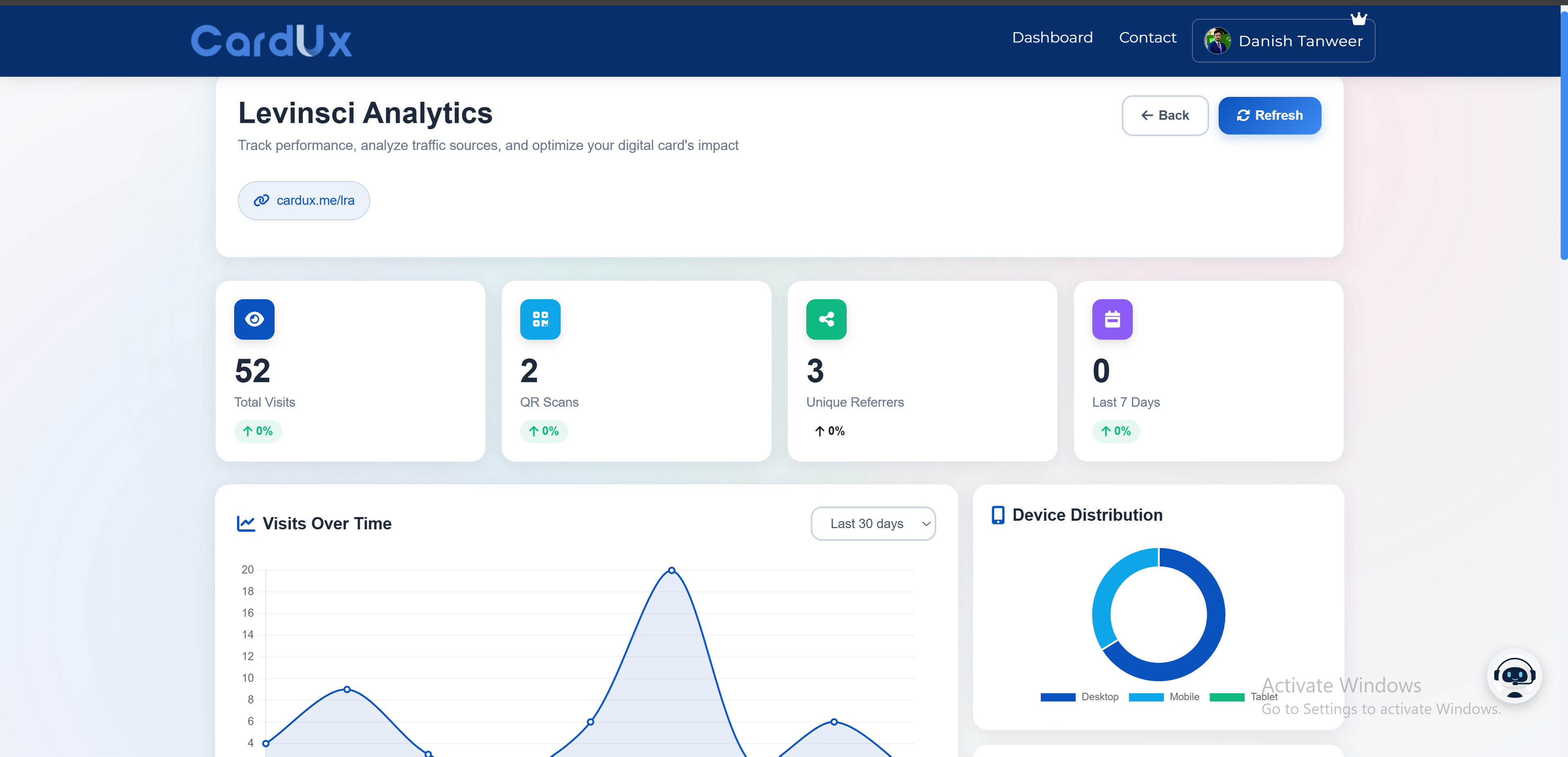Click the Last 7 Days calendar icon
1568x757 pixels.
coord(1112,319)
